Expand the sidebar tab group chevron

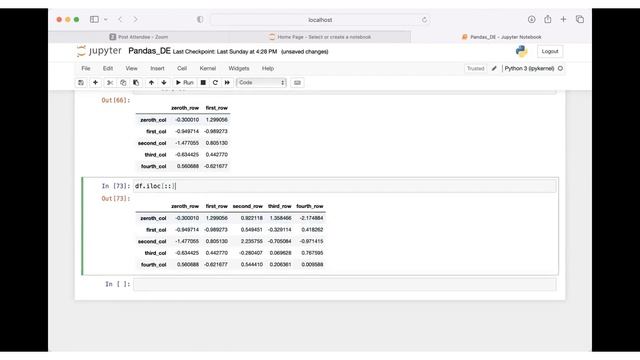pos(106,19)
